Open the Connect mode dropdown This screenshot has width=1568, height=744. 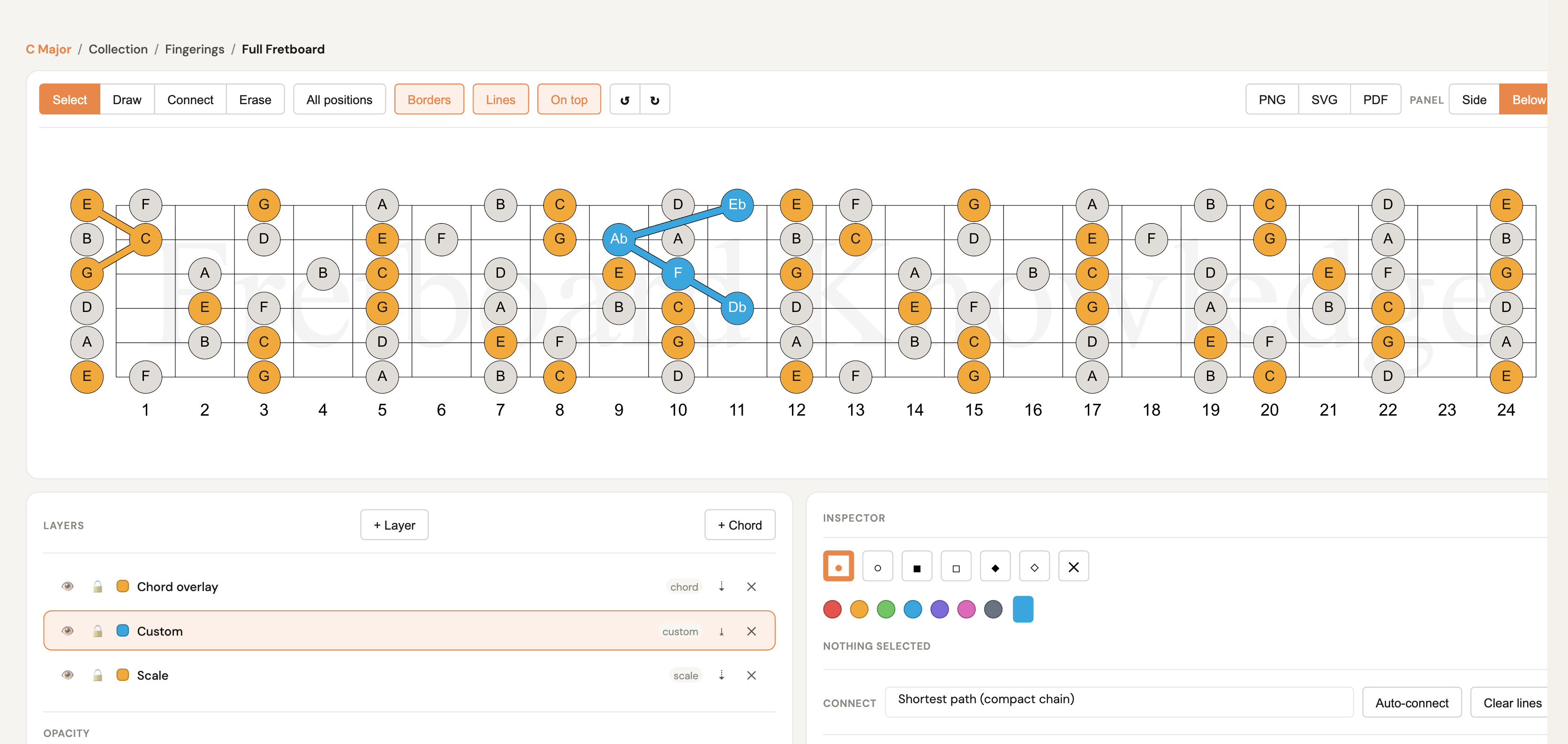point(1119,703)
